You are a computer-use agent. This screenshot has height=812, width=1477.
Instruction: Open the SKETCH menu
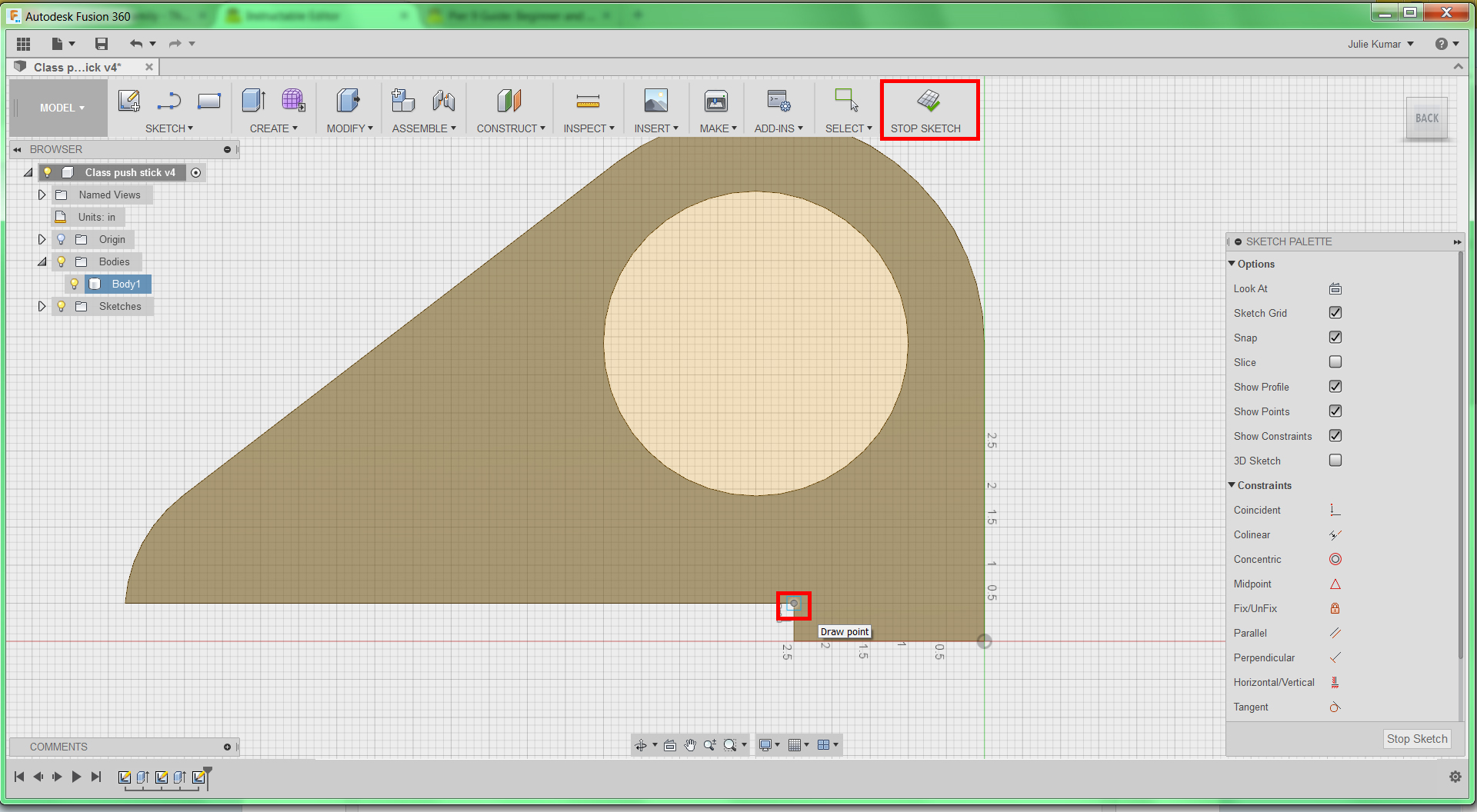tap(169, 128)
